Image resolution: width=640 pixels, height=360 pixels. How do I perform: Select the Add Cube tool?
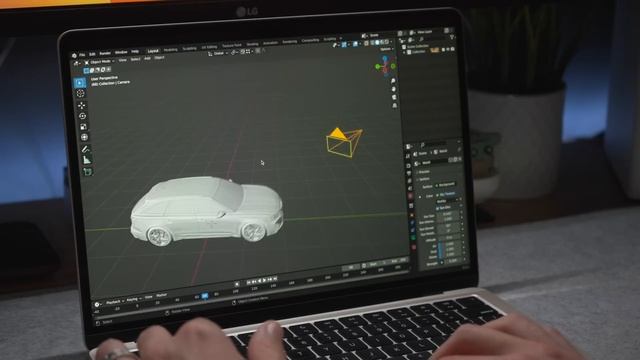[88, 172]
